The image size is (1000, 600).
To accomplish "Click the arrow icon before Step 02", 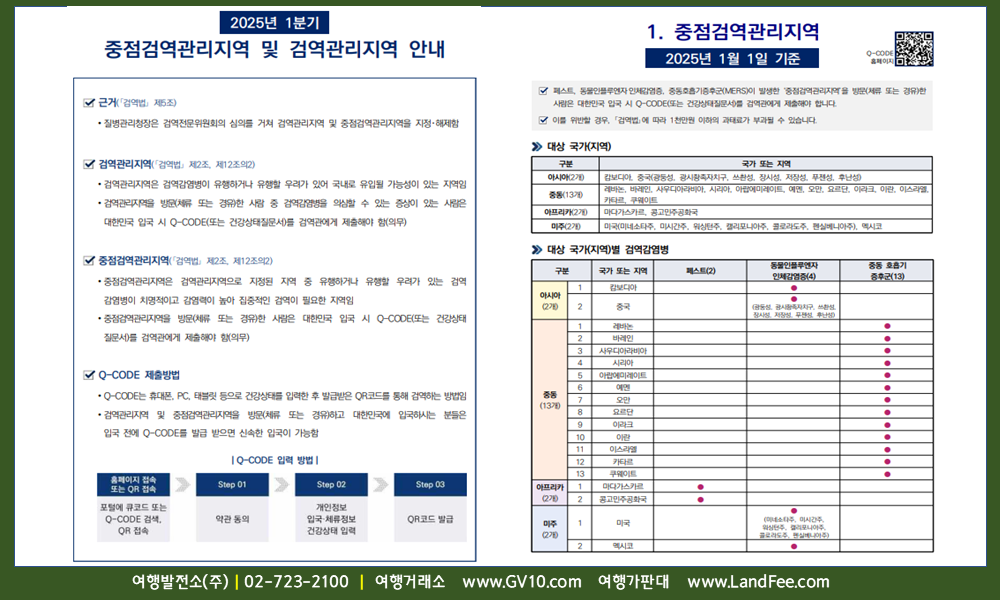I will pos(283,485).
